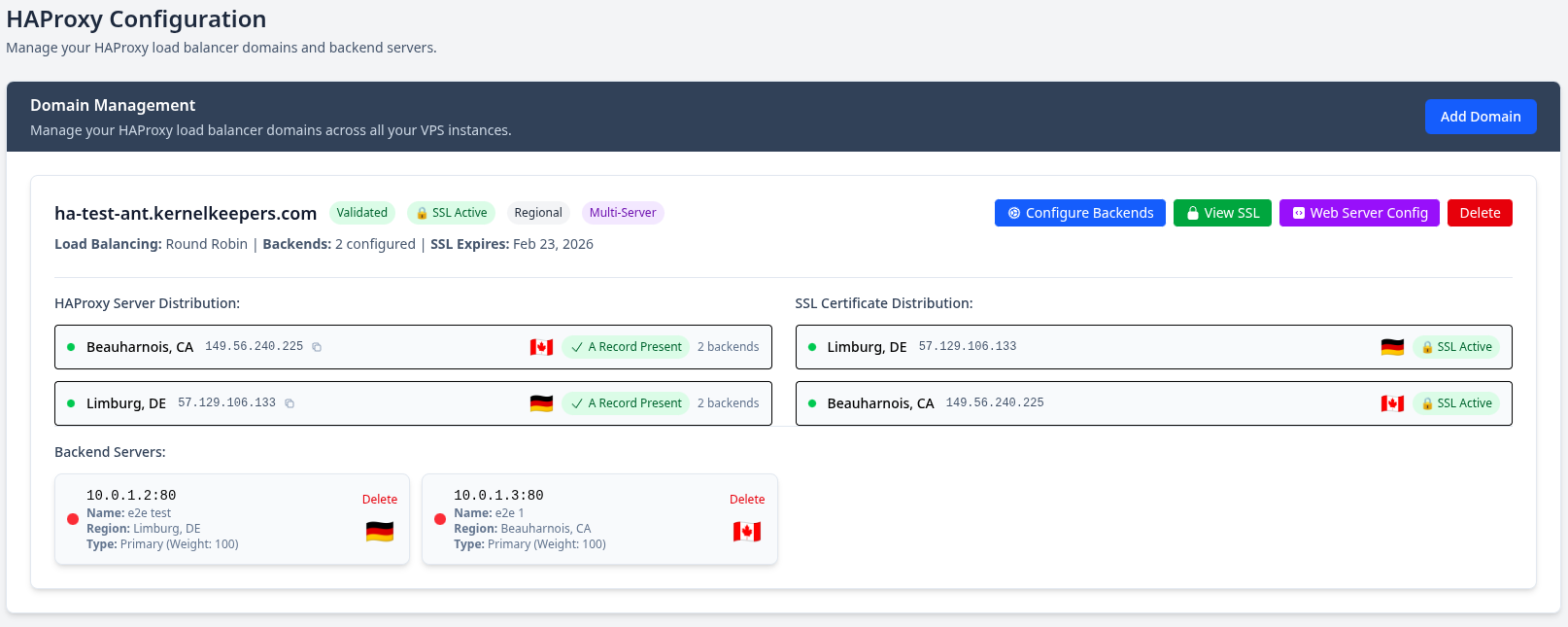Click the Validated status badge

click(x=361, y=213)
